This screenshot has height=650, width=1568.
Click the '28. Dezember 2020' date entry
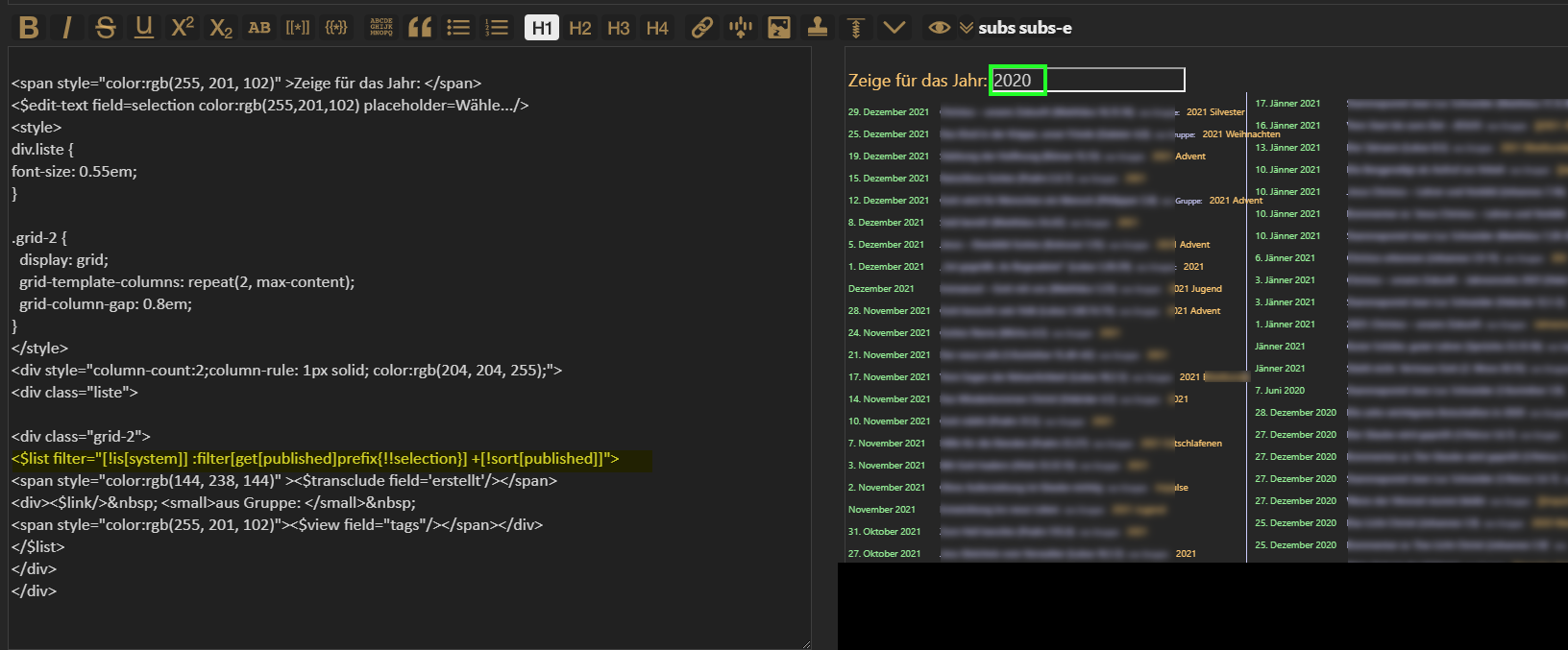click(1296, 413)
